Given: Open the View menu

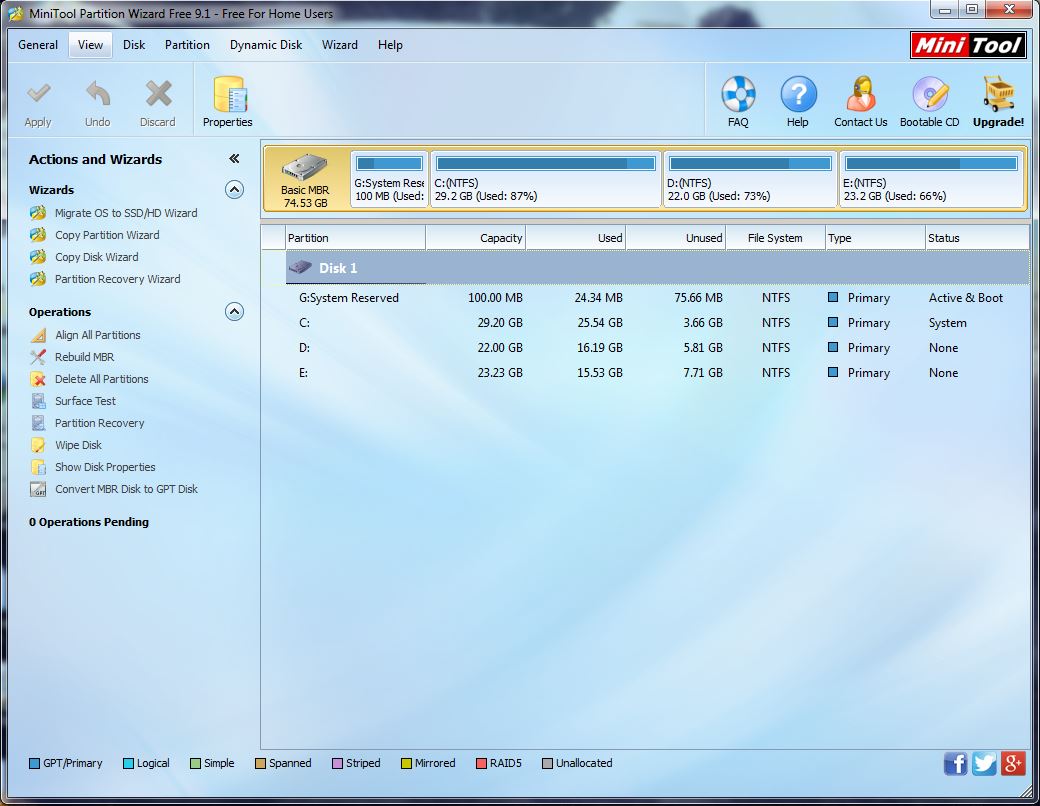Looking at the screenshot, I should (90, 44).
